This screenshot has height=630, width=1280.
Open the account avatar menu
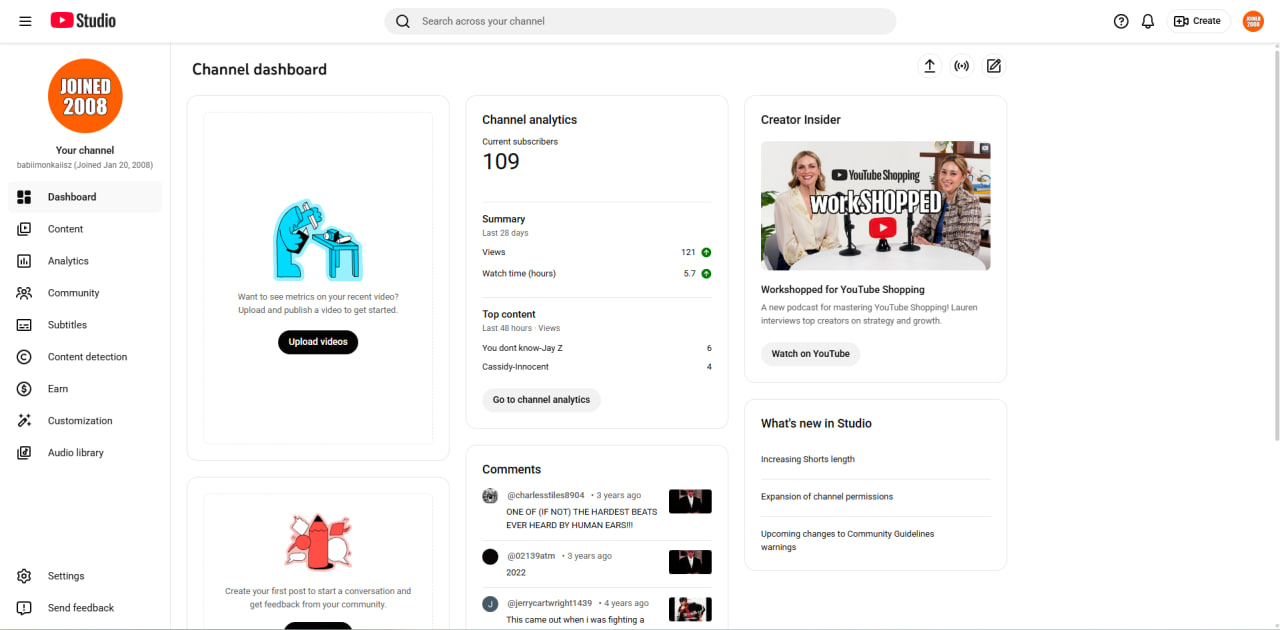(1253, 21)
